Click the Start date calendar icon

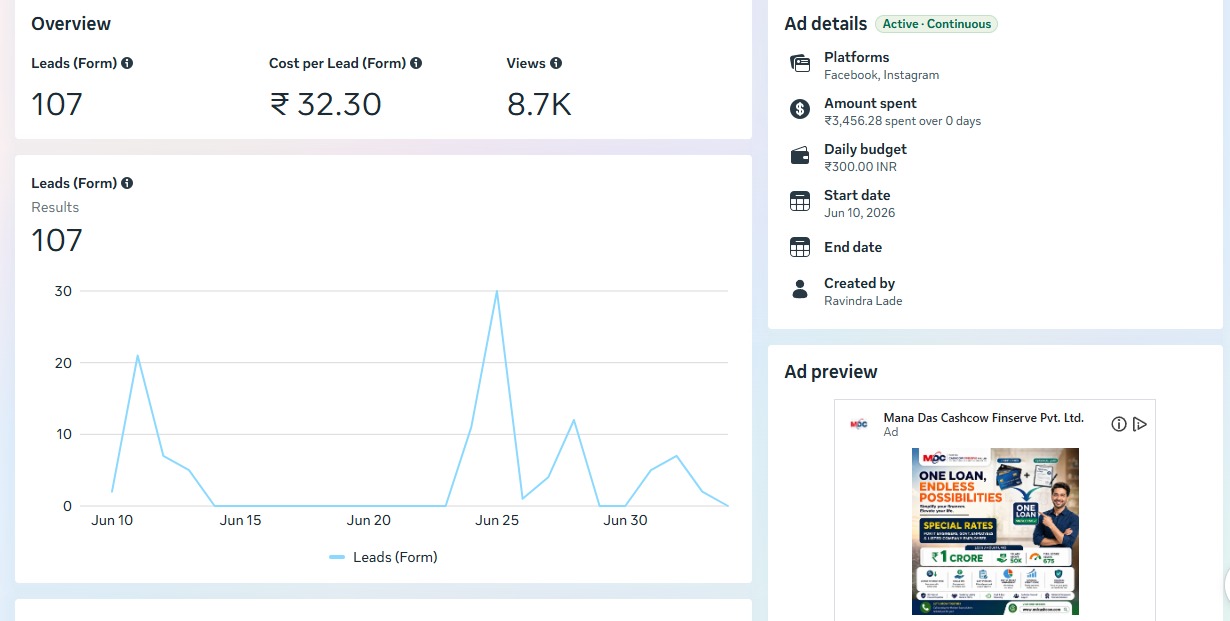pyautogui.click(x=799, y=201)
